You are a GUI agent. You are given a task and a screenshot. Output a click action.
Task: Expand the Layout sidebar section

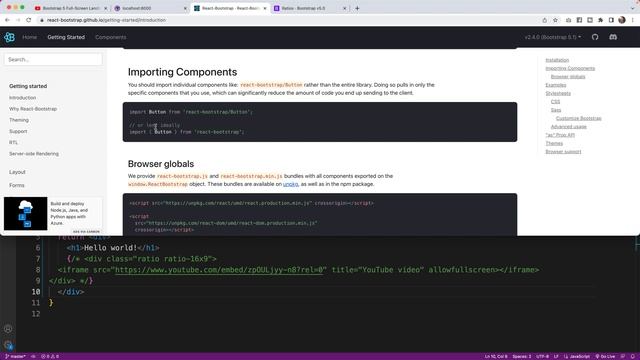pos(17,172)
